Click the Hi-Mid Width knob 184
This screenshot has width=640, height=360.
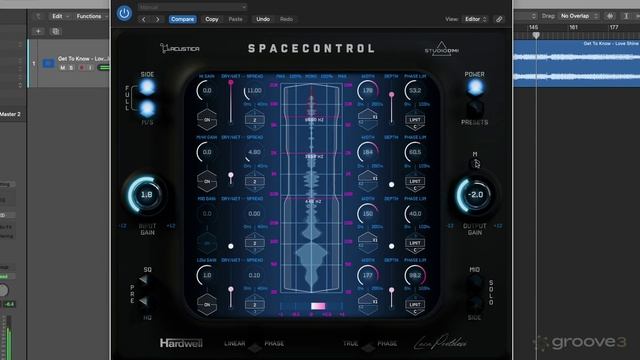click(x=367, y=152)
